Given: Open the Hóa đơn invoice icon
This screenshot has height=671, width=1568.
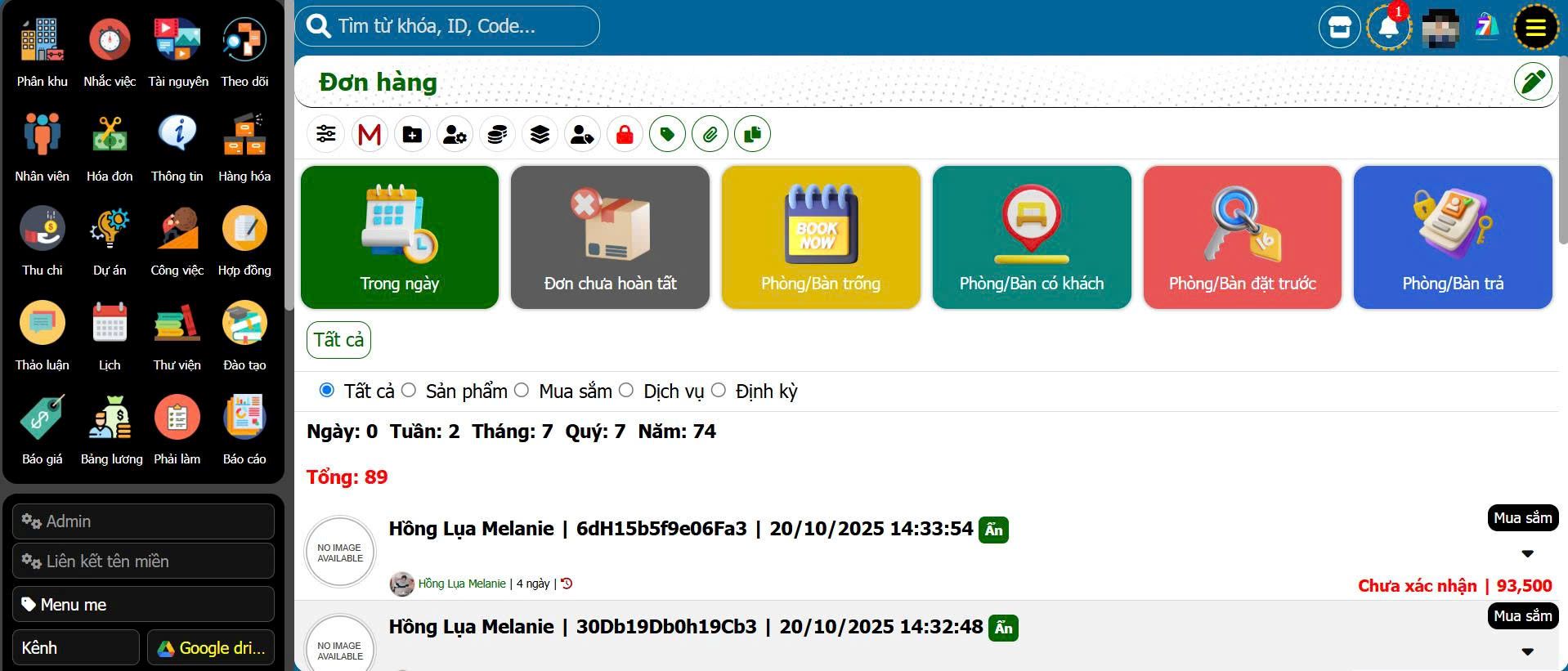Looking at the screenshot, I should pyautogui.click(x=110, y=136).
